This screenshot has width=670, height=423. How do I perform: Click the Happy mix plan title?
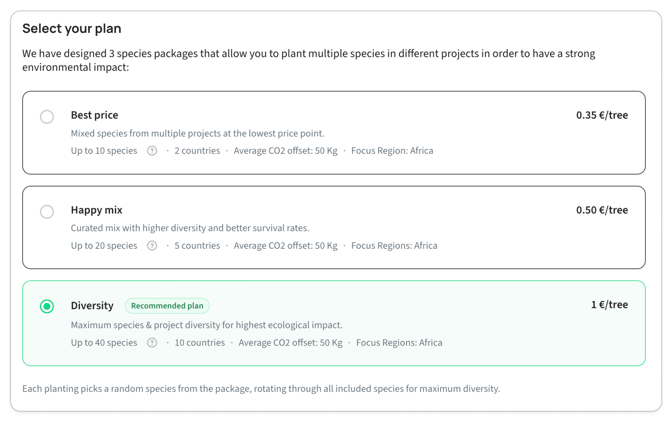pos(97,210)
